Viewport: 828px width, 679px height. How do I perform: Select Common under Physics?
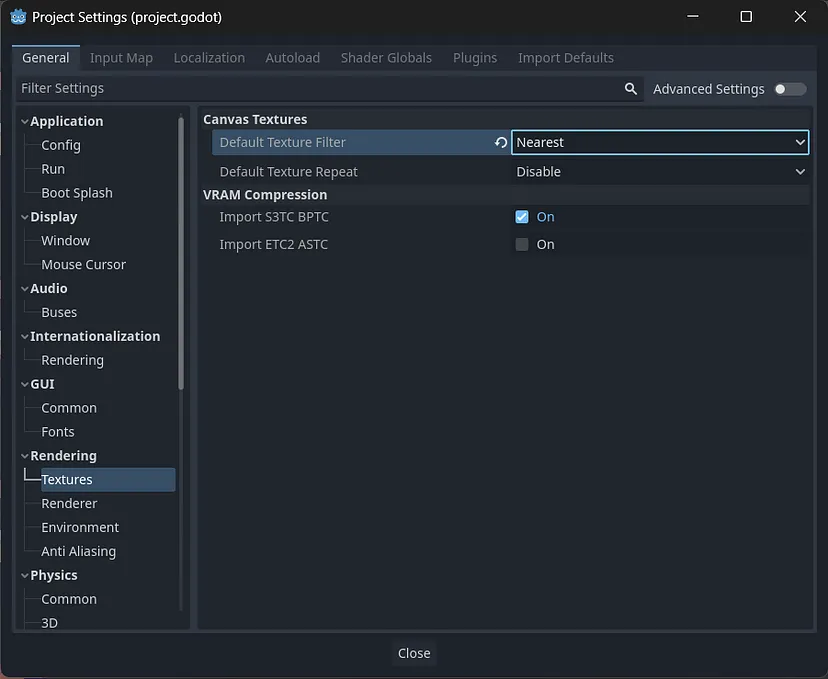click(69, 599)
